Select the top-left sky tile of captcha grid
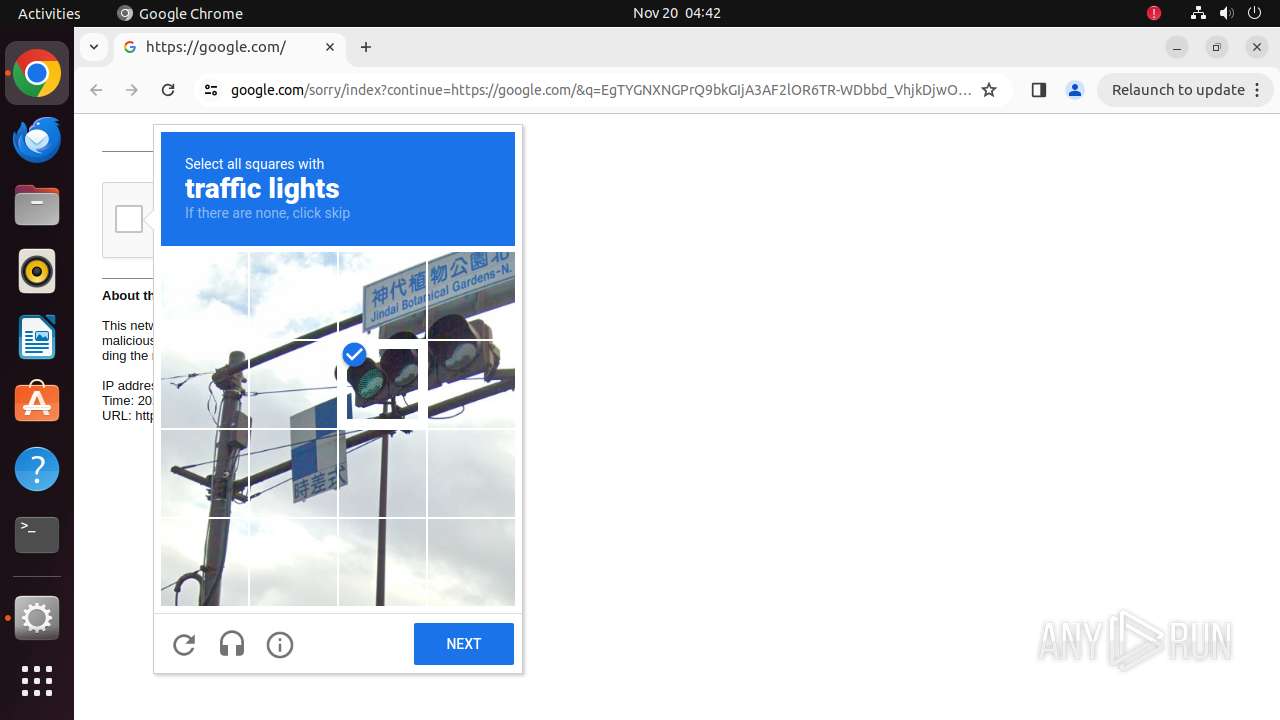Screen dimensions: 1280x720 pyautogui.click(x=205, y=295)
